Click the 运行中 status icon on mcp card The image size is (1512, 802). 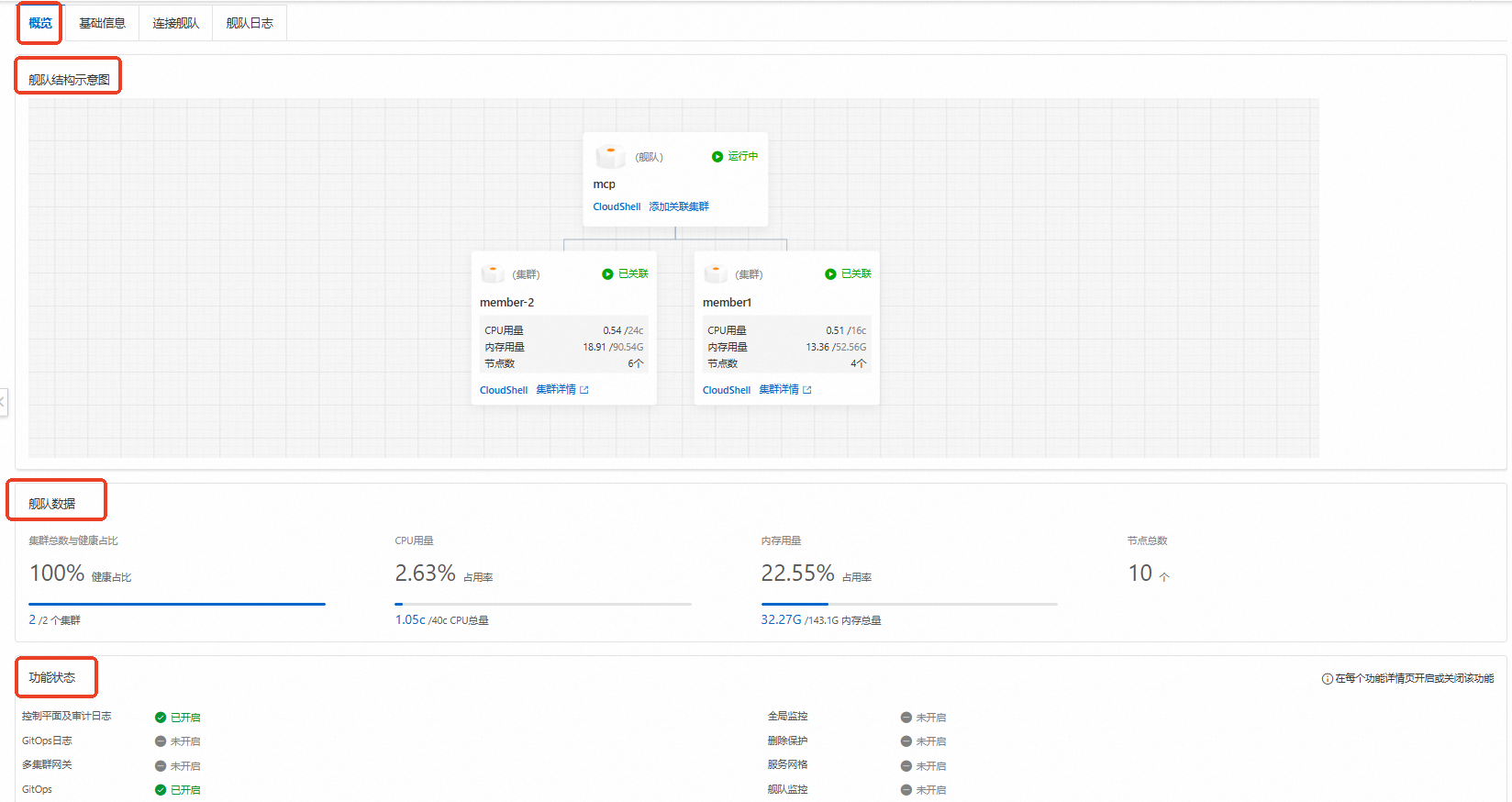(717, 157)
